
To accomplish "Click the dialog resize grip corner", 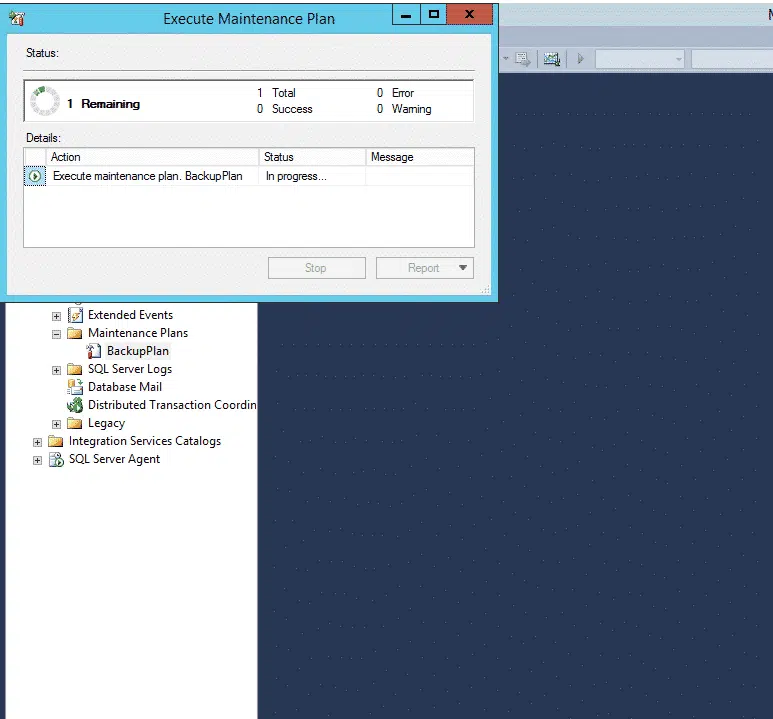I will [x=486, y=290].
